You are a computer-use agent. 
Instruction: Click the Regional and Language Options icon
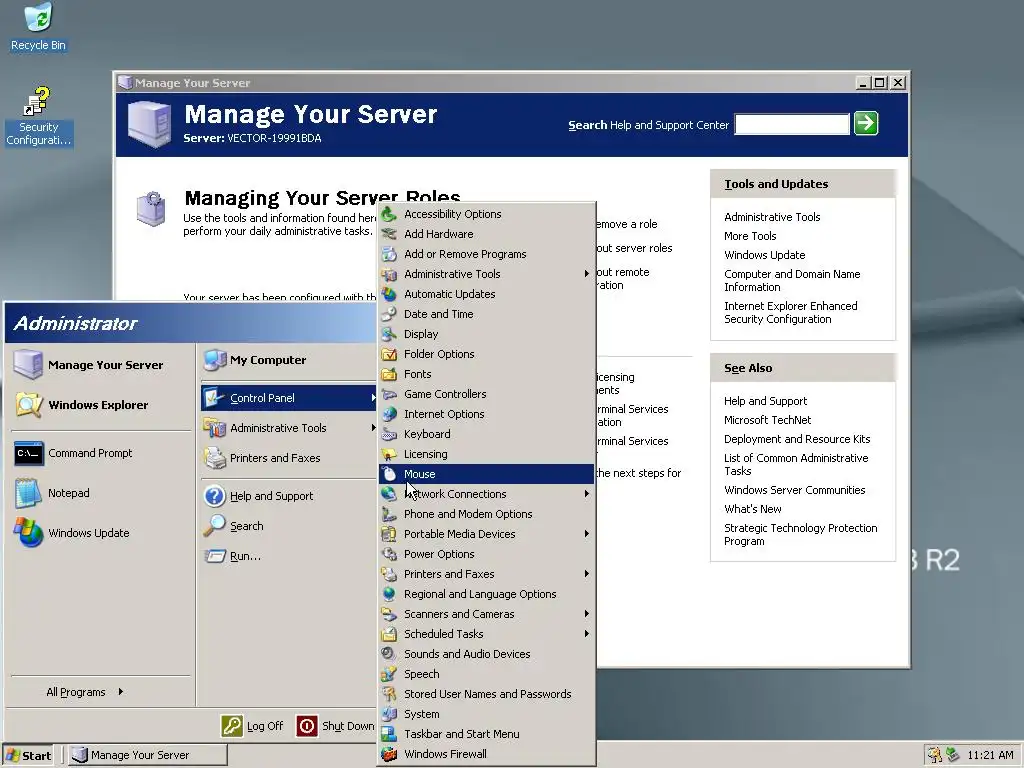(x=389, y=594)
